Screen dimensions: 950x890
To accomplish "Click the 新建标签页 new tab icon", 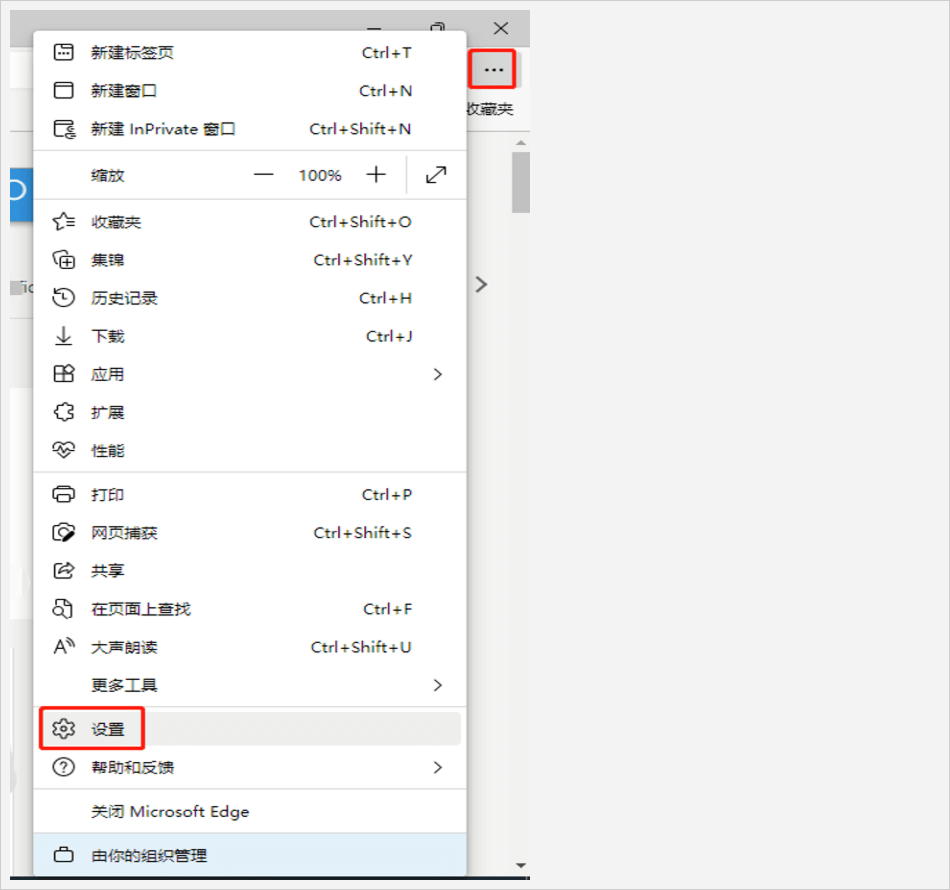I will 64,52.
